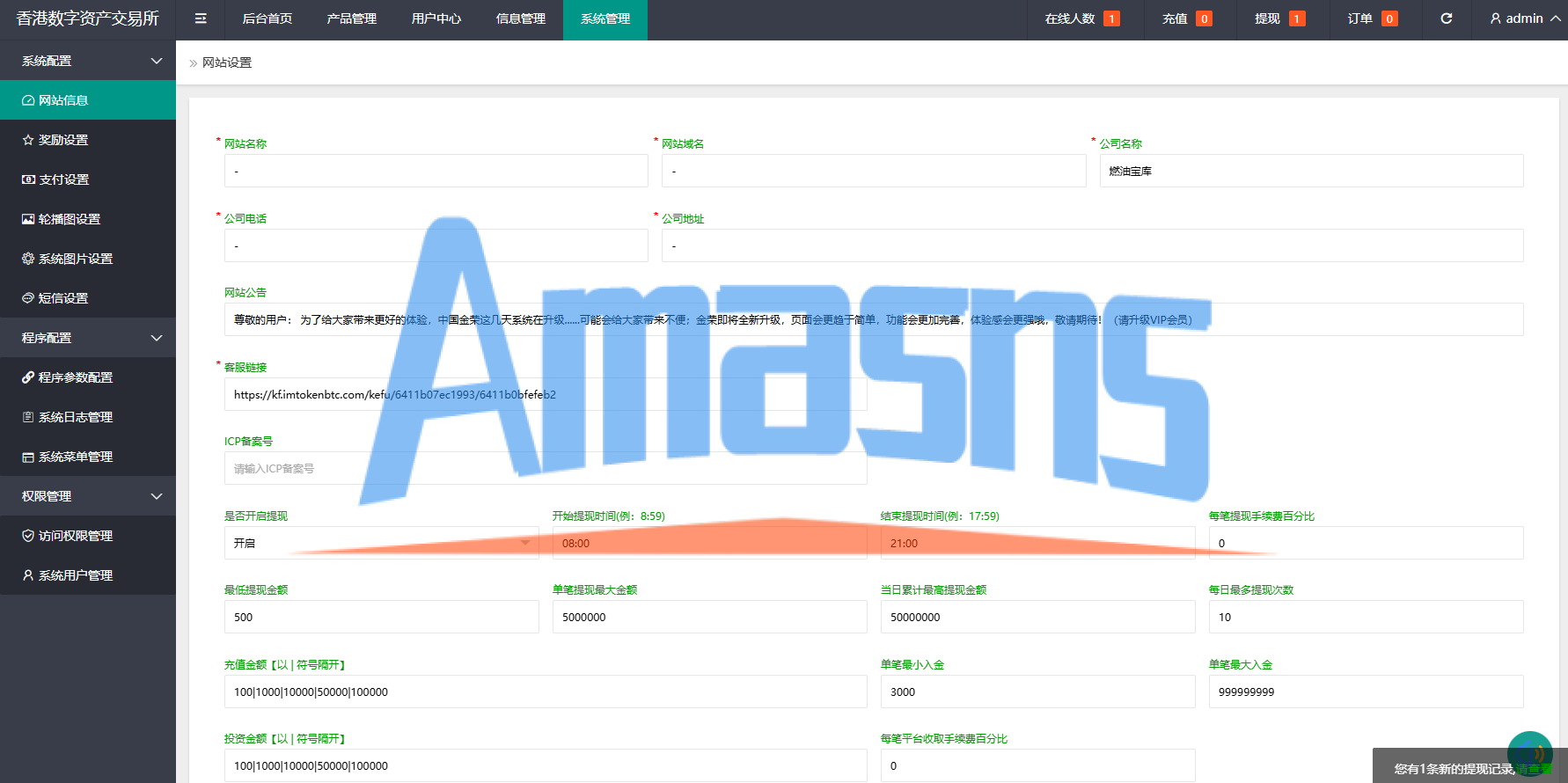This screenshot has height=783, width=1568.
Task: Open 产品管理 top menu
Action: click(x=352, y=18)
